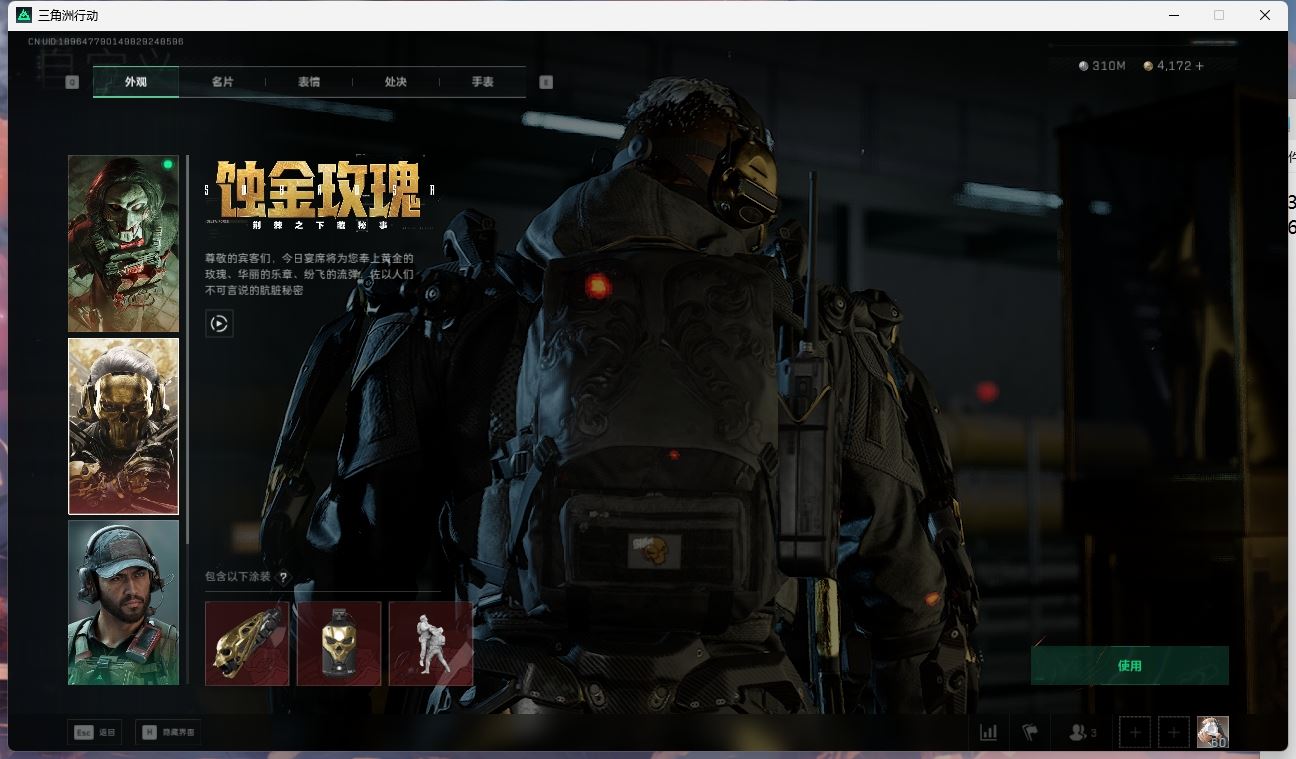Screen dimensions: 1296x759
Task: Click the first empty squad slot plus
Action: [x=1134, y=732]
